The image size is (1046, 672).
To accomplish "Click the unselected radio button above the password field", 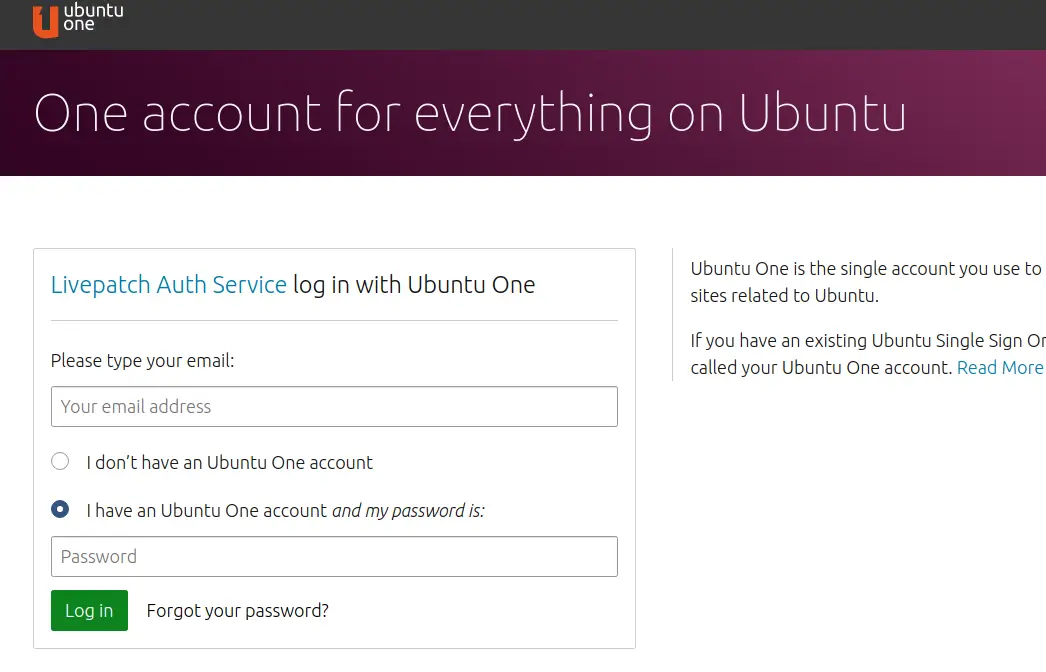I will (x=60, y=461).
